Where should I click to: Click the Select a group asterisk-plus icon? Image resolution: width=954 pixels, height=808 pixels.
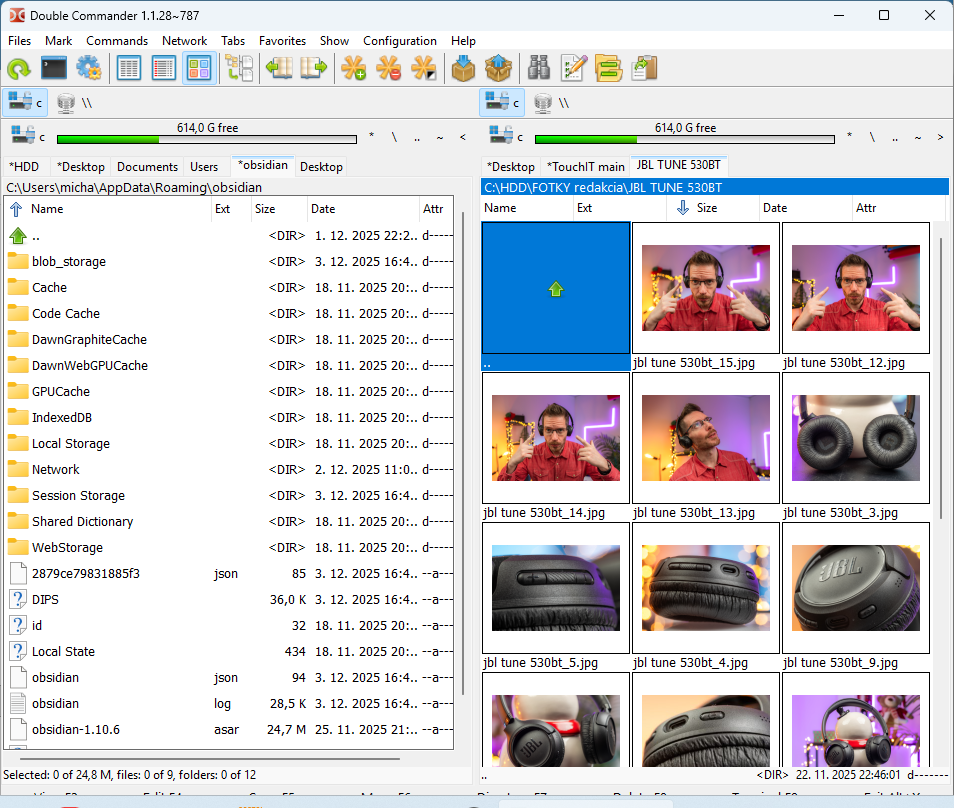tap(354, 68)
